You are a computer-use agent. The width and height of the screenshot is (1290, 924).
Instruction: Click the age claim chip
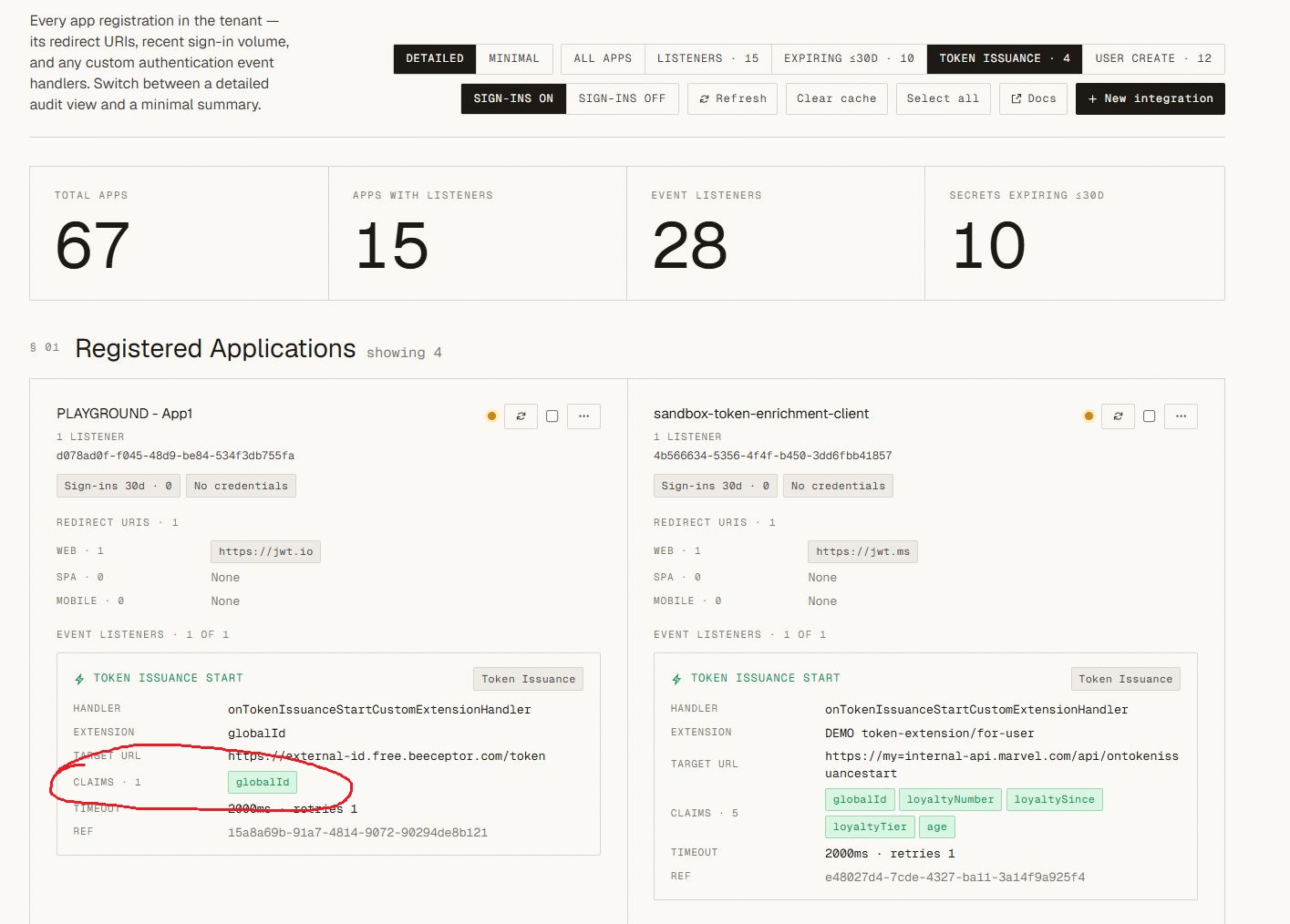(x=936, y=826)
